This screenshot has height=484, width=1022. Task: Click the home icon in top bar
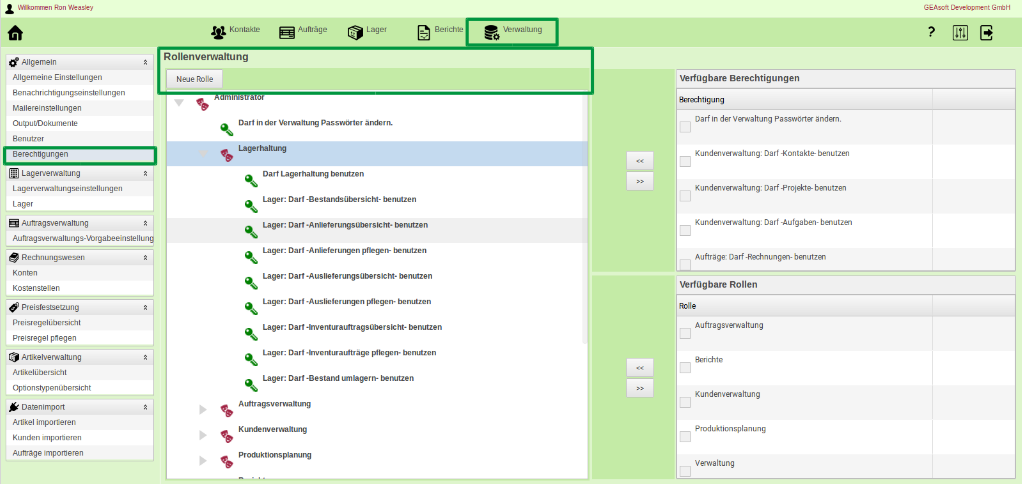point(15,33)
